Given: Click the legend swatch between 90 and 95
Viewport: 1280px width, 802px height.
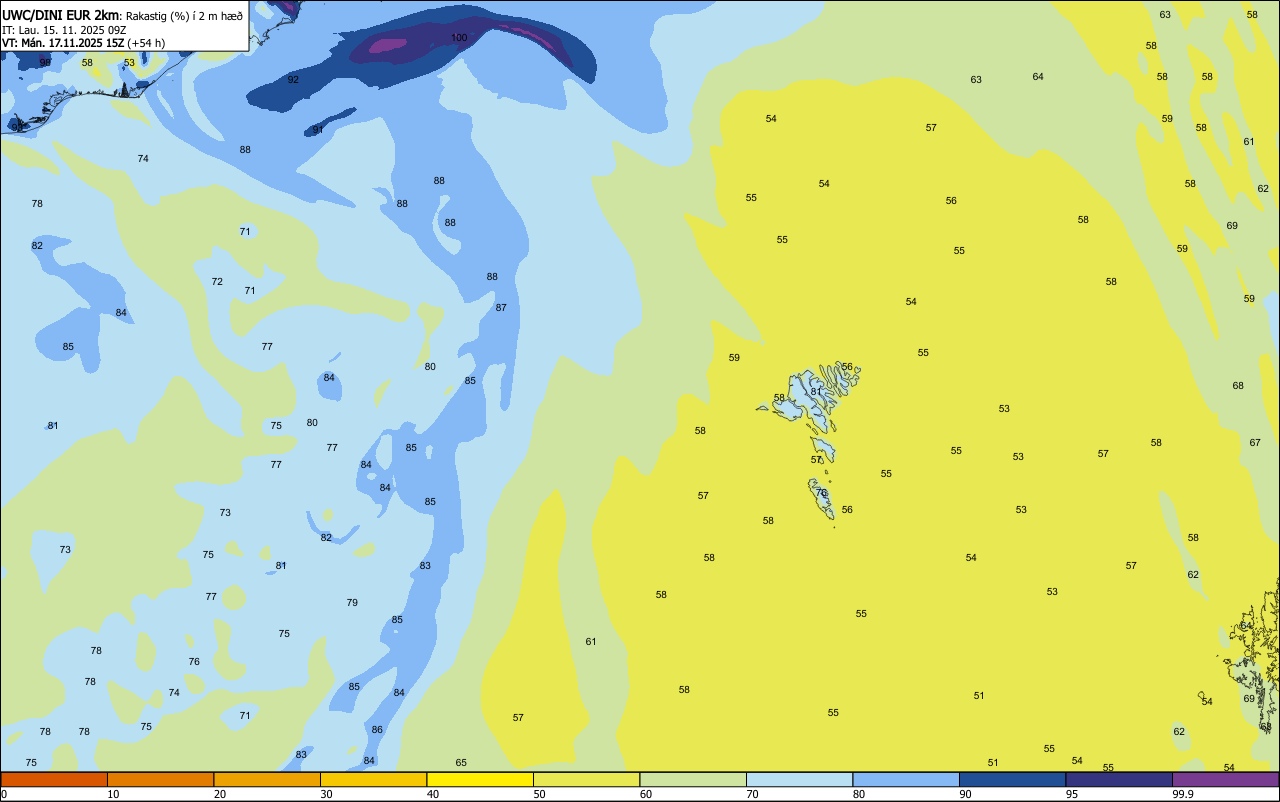Looking at the screenshot, I should point(1012,779).
